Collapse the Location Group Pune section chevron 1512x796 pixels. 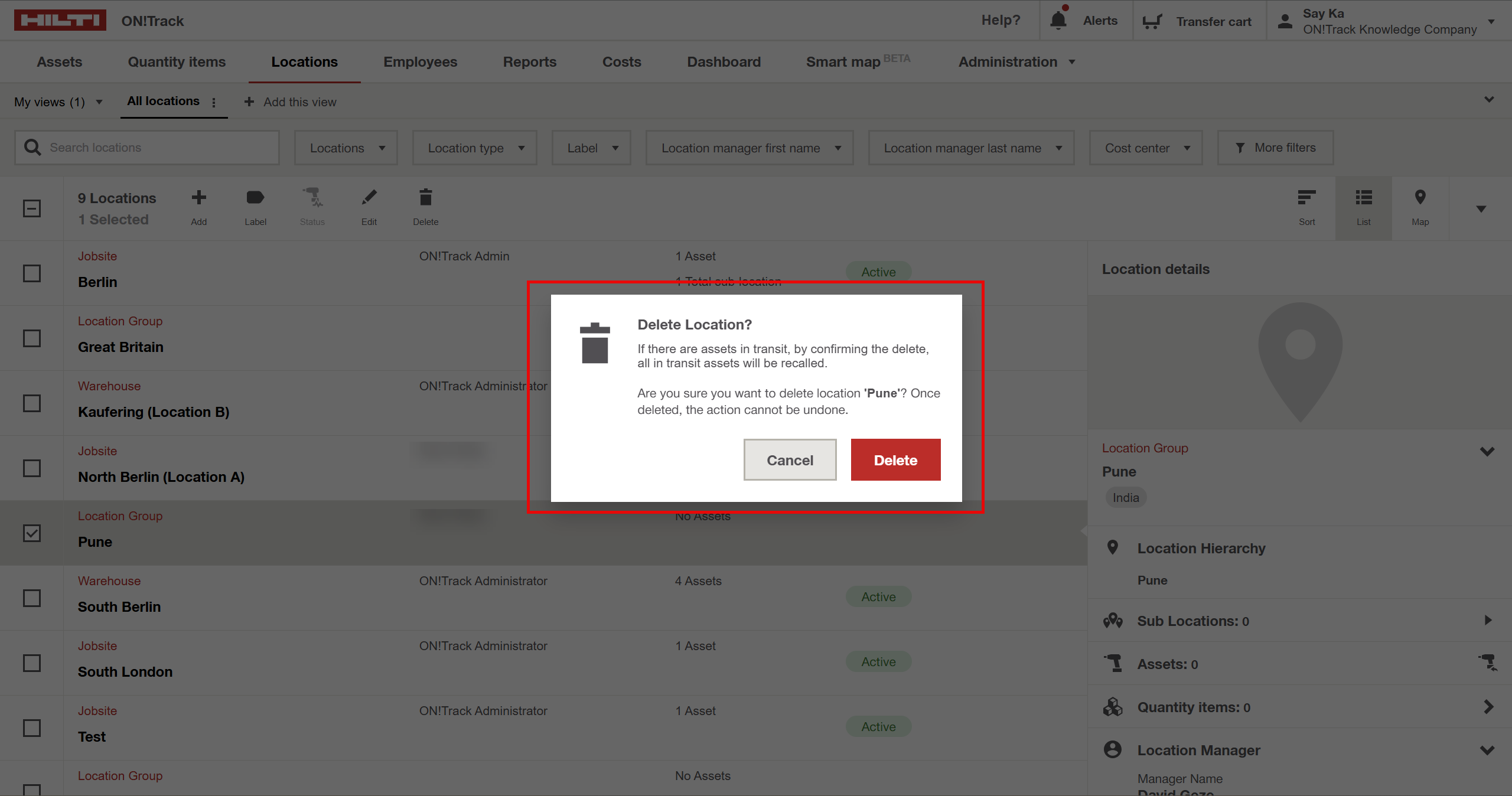click(1487, 452)
